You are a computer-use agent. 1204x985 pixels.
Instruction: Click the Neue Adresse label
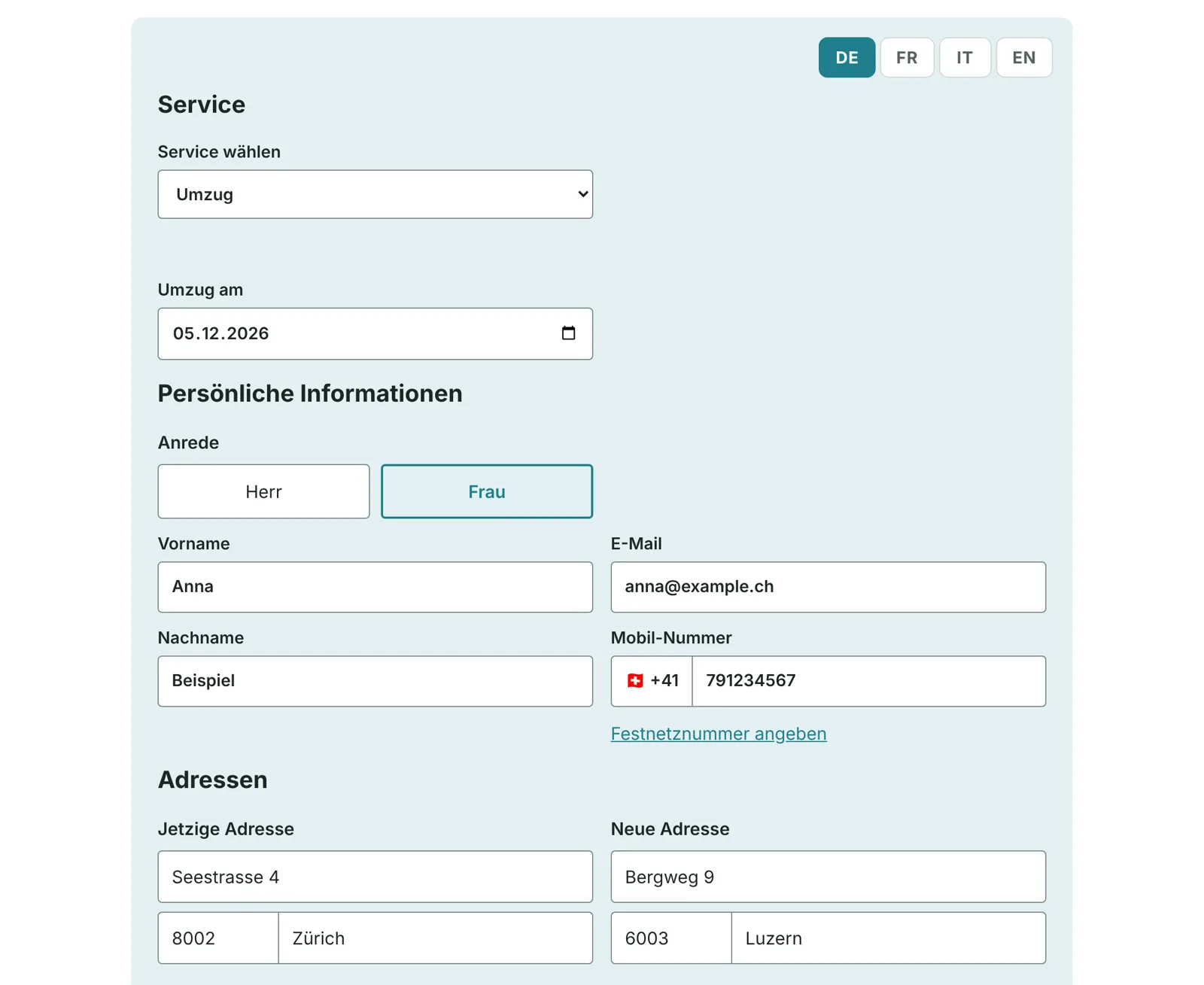(x=670, y=829)
